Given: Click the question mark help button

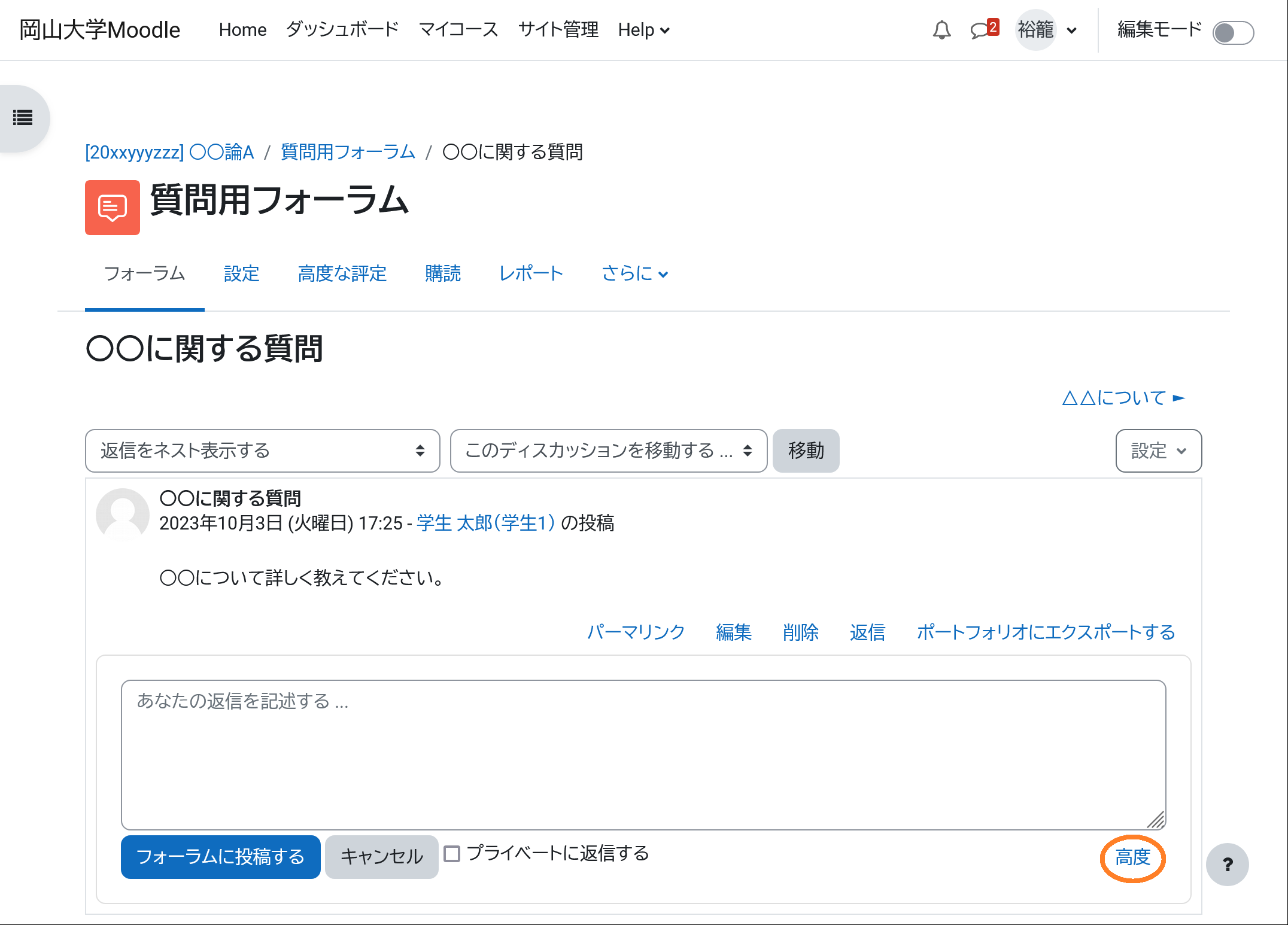Looking at the screenshot, I should click(1228, 865).
